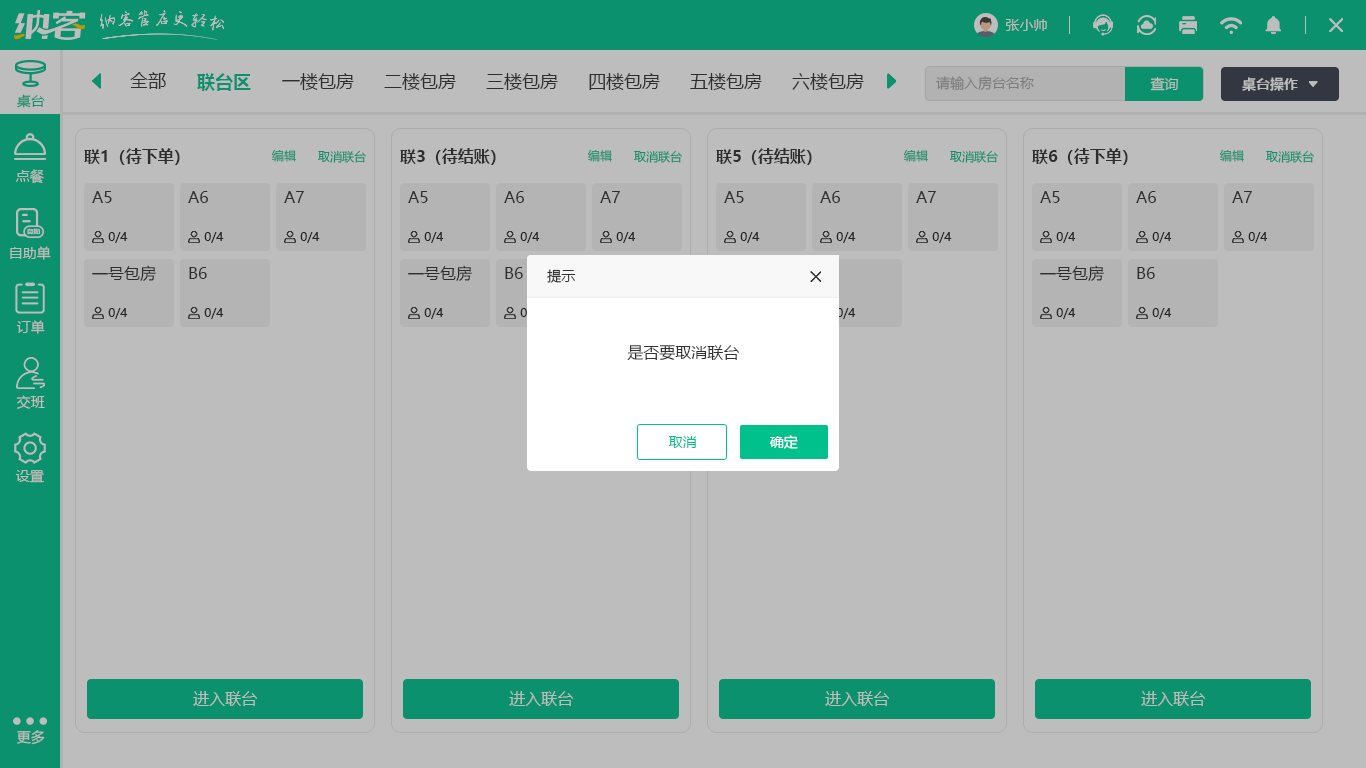Open the 自助单 self-service sidebar icon
1366x768 pixels.
(x=30, y=234)
